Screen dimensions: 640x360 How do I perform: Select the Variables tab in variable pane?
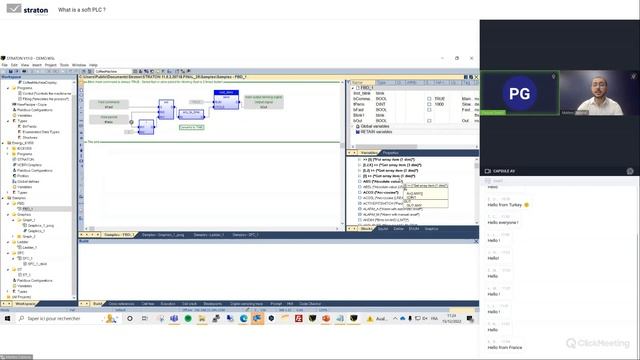pos(369,153)
